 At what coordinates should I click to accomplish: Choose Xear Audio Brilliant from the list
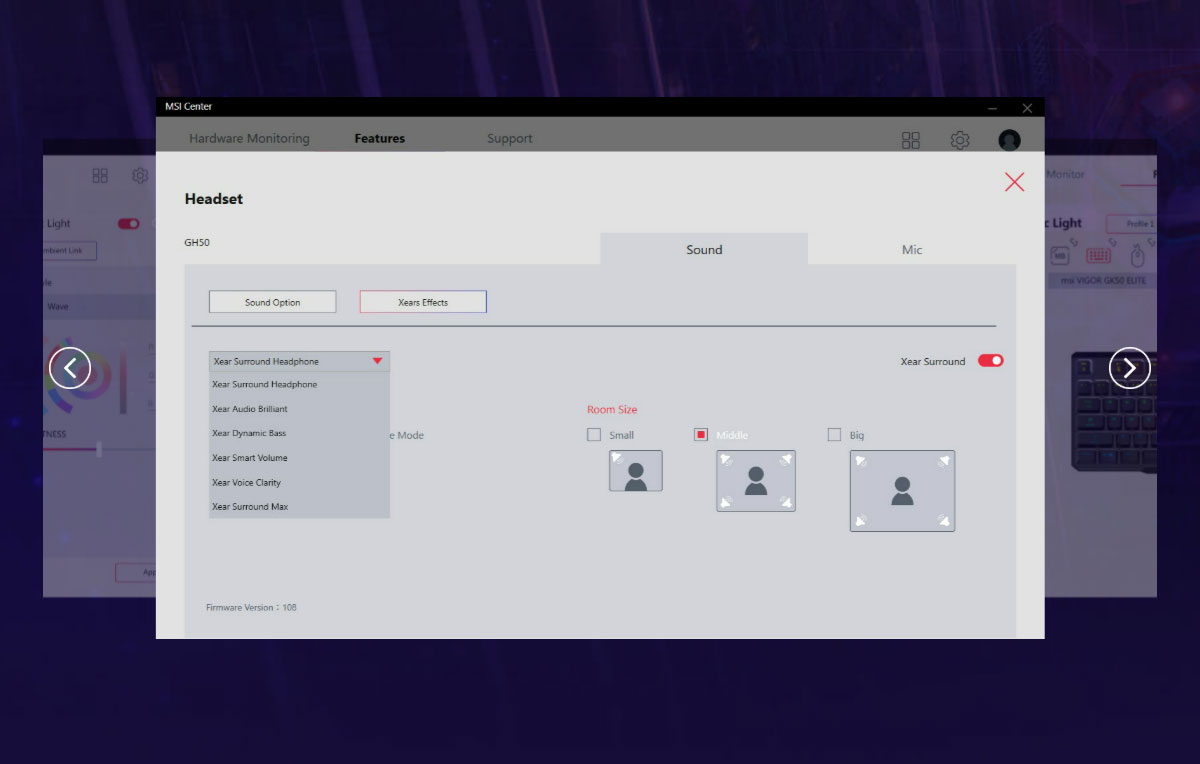pos(299,409)
